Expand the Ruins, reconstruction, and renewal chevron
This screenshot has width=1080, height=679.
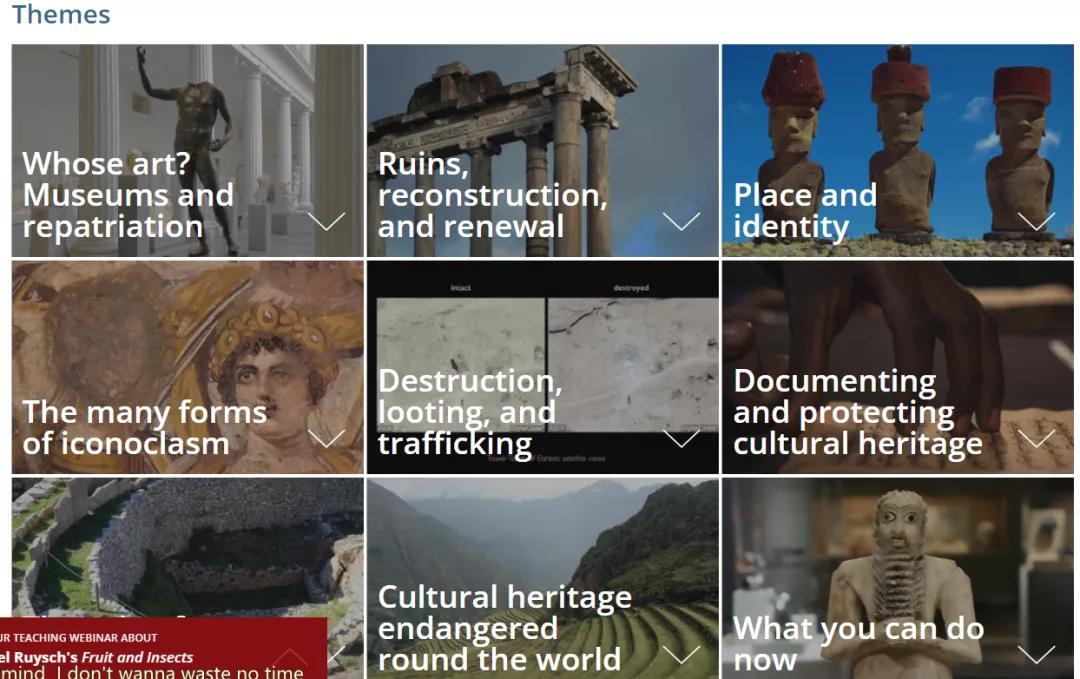pos(681,221)
